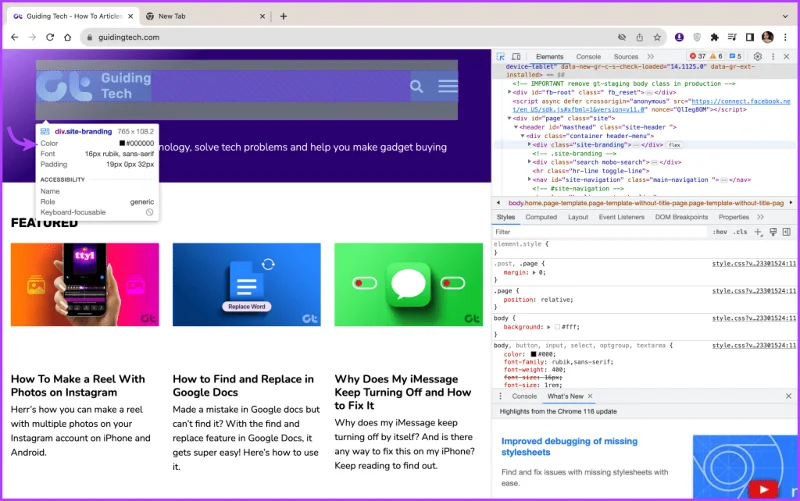
Task: Toggle the .cls element classes button
Action: (x=740, y=232)
